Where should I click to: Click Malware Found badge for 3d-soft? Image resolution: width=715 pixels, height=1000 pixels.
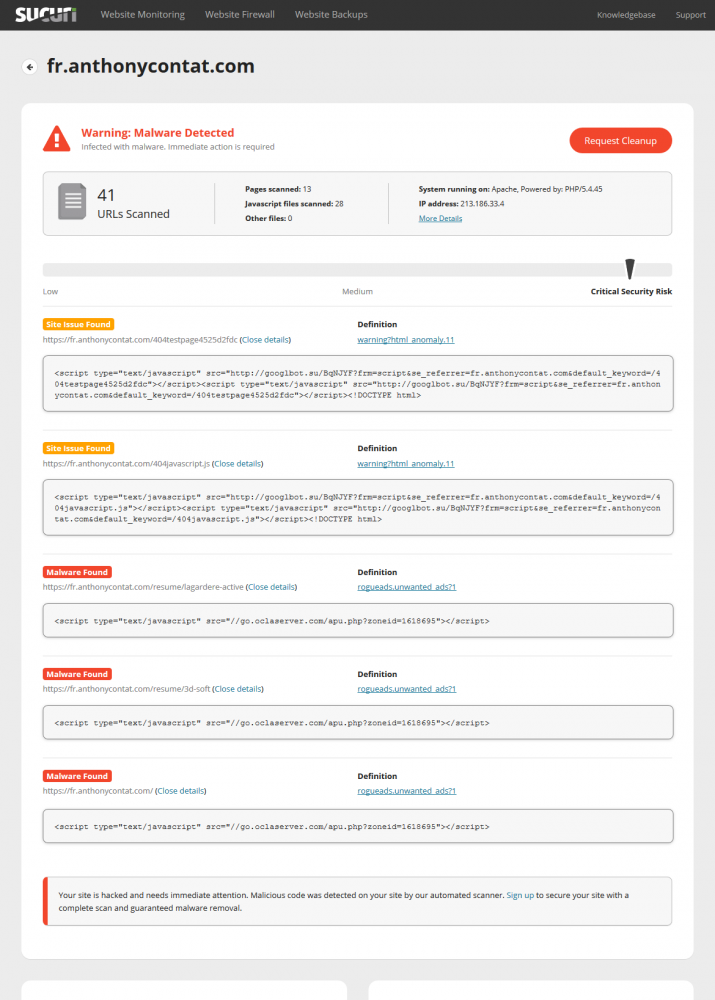pyautogui.click(x=77, y=674)
